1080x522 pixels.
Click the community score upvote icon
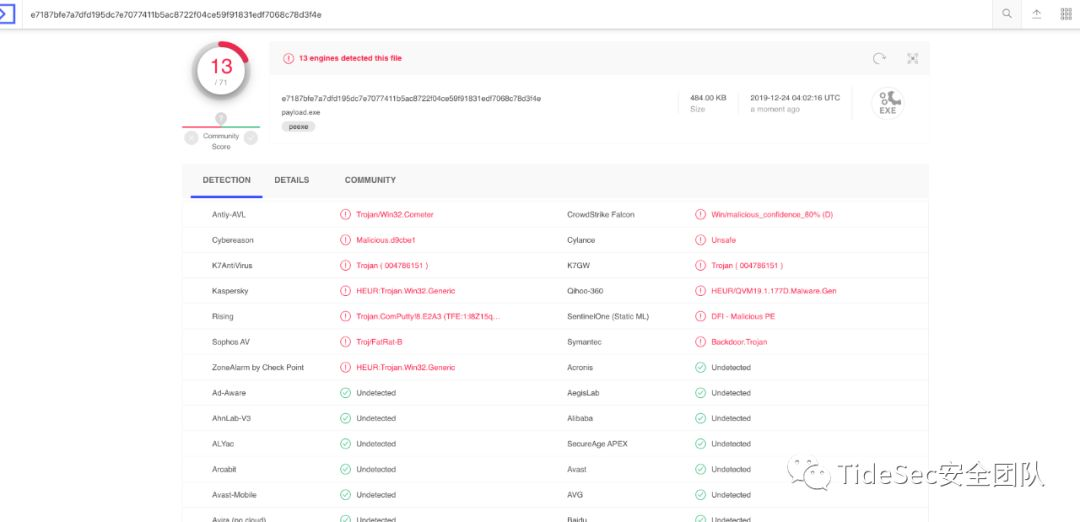pos(251,138)
